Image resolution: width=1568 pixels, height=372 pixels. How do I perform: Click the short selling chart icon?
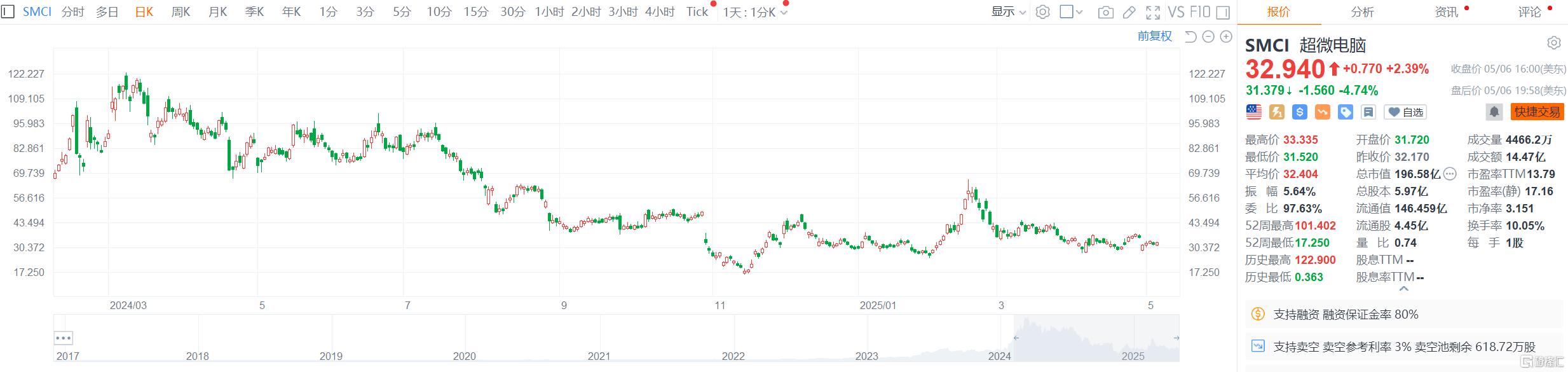1257,346
